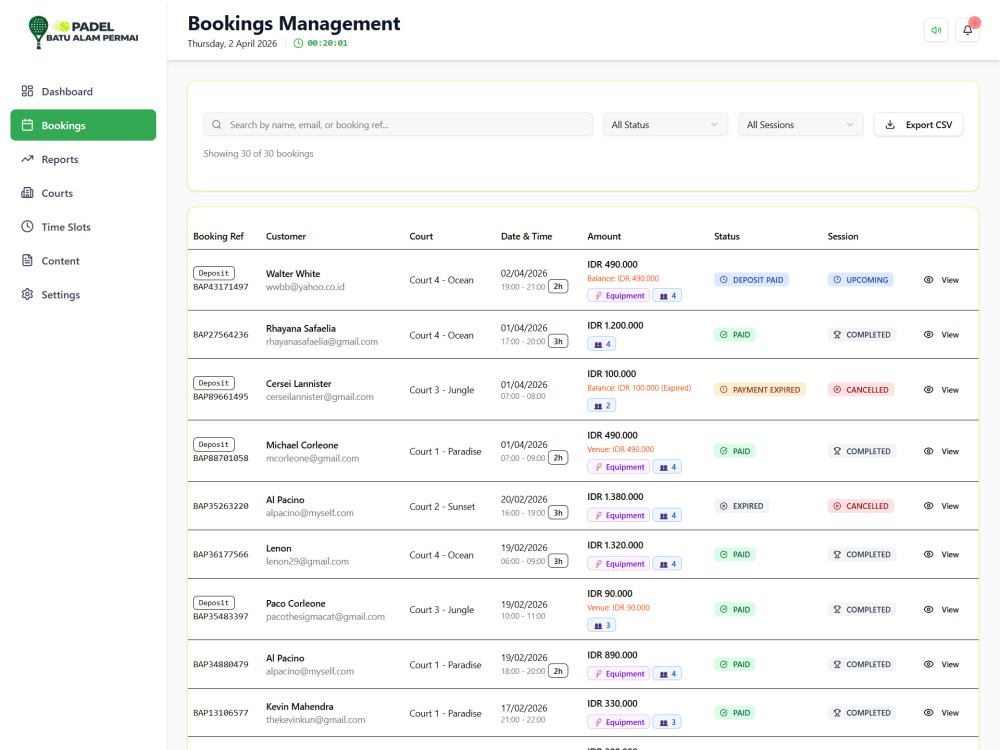Image resolution: width=1000 pixels, height=750 pixels.
Task: Click players count badge on Rhayana Safaelia row
Action: pos(601,344)
